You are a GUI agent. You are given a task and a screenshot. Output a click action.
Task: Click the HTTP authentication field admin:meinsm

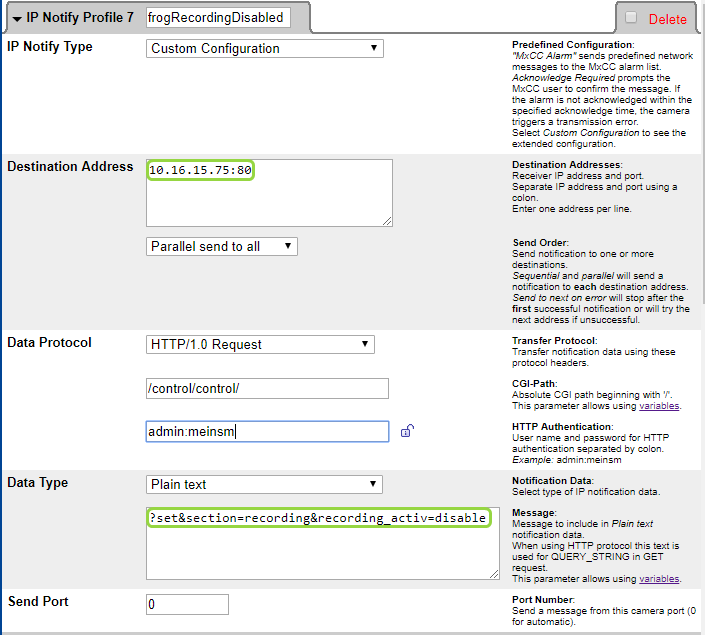268,431
